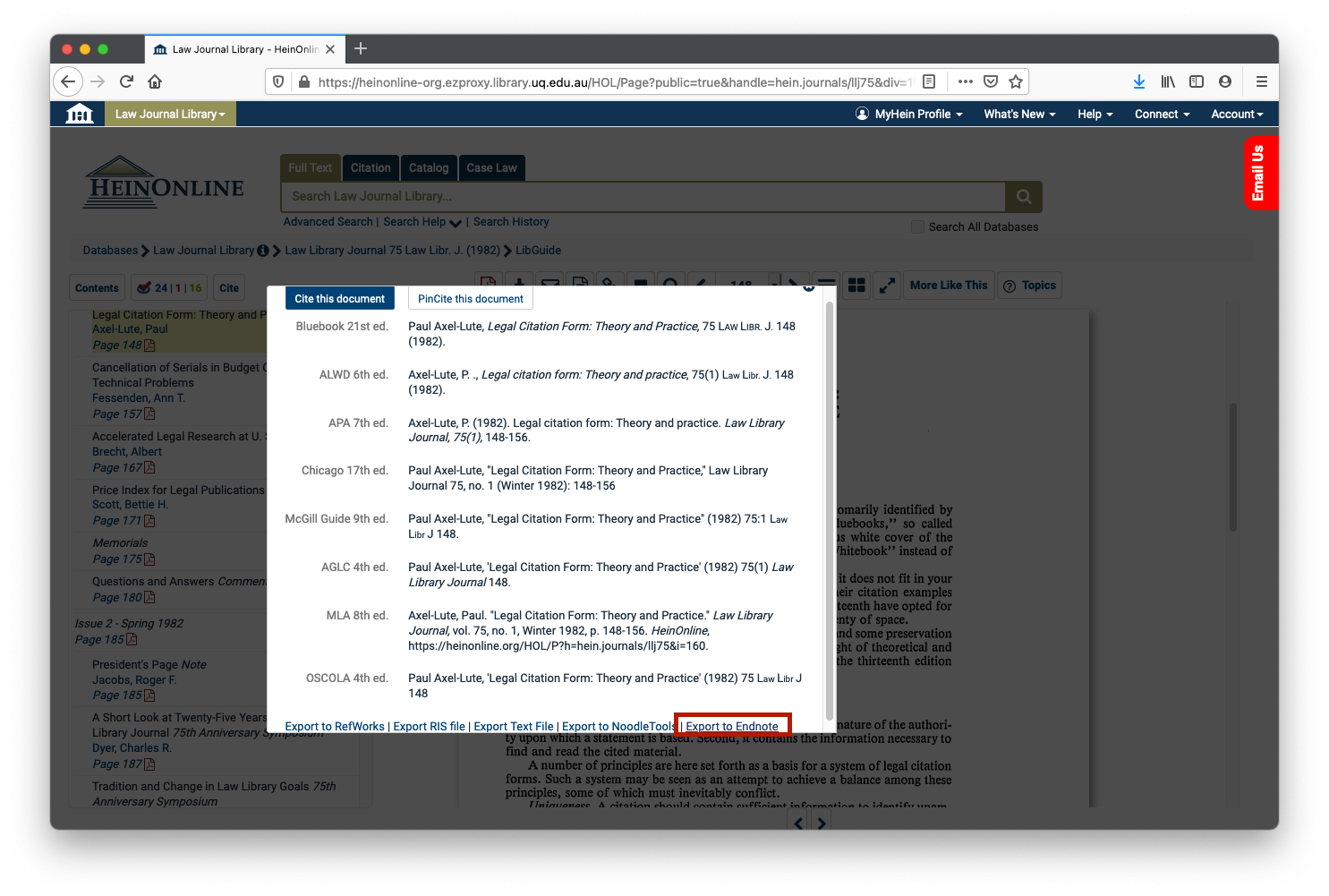1329x896 pixels.
Task: Open Advanced Search
Action: point(328,221)
